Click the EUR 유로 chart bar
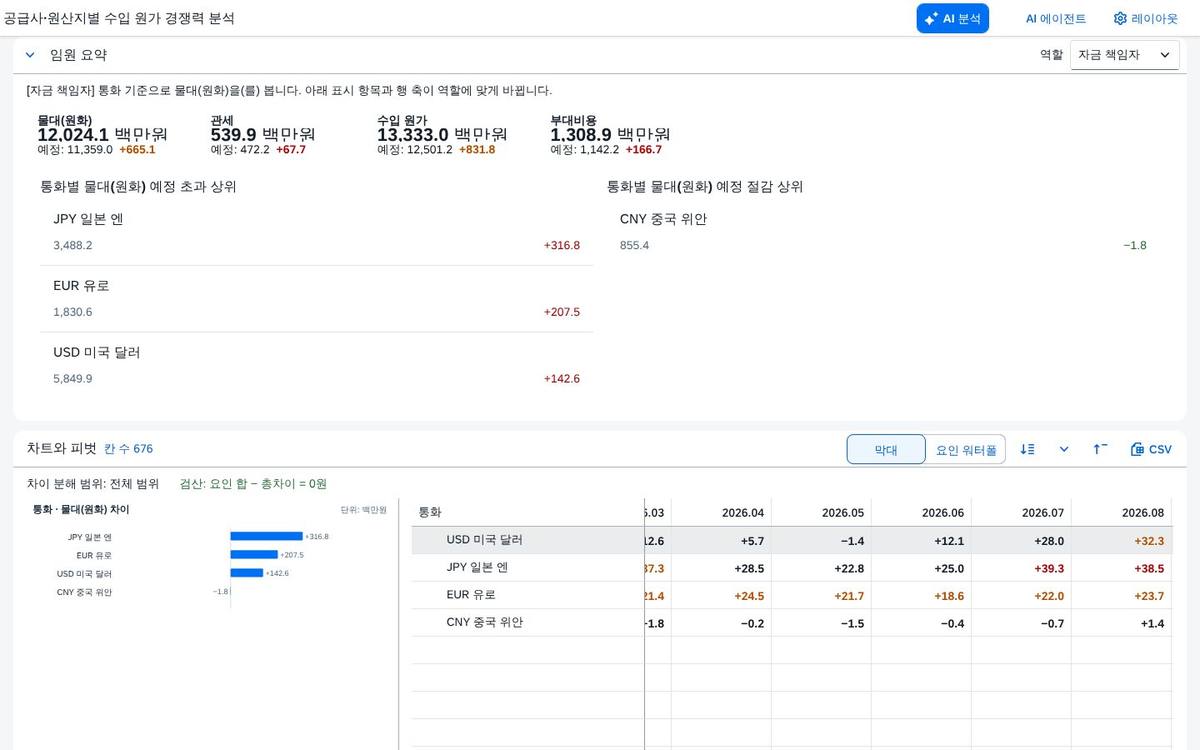 [254, 554]
